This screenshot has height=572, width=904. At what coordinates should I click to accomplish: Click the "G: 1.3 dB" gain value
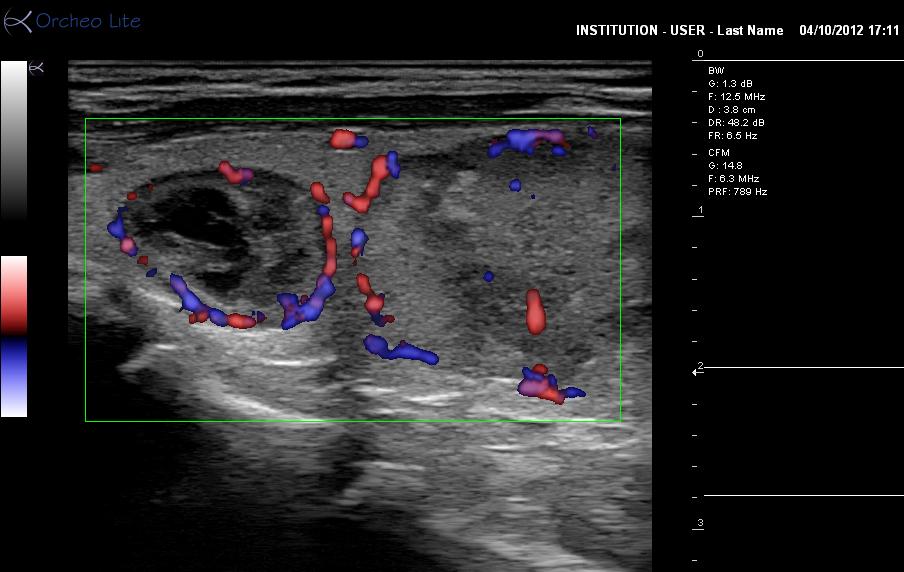730,84
